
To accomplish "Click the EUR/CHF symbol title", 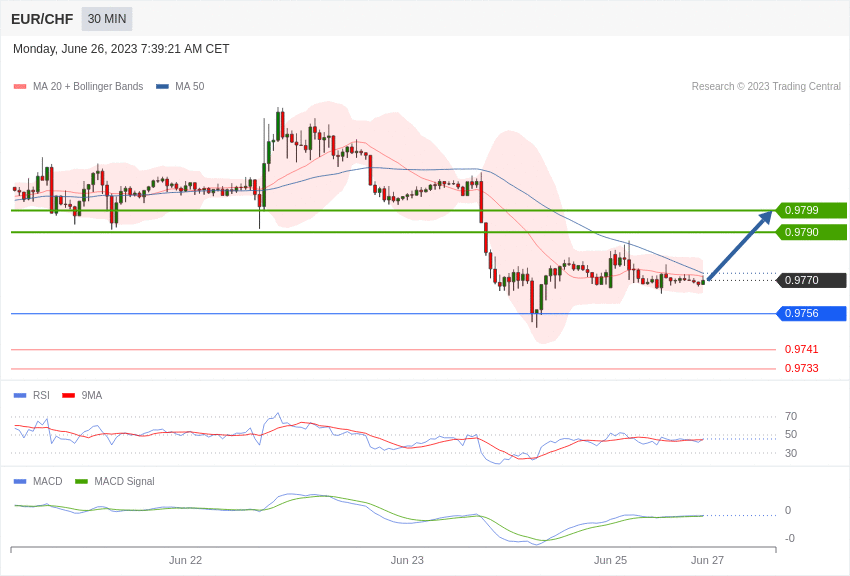I will [42, 19].
